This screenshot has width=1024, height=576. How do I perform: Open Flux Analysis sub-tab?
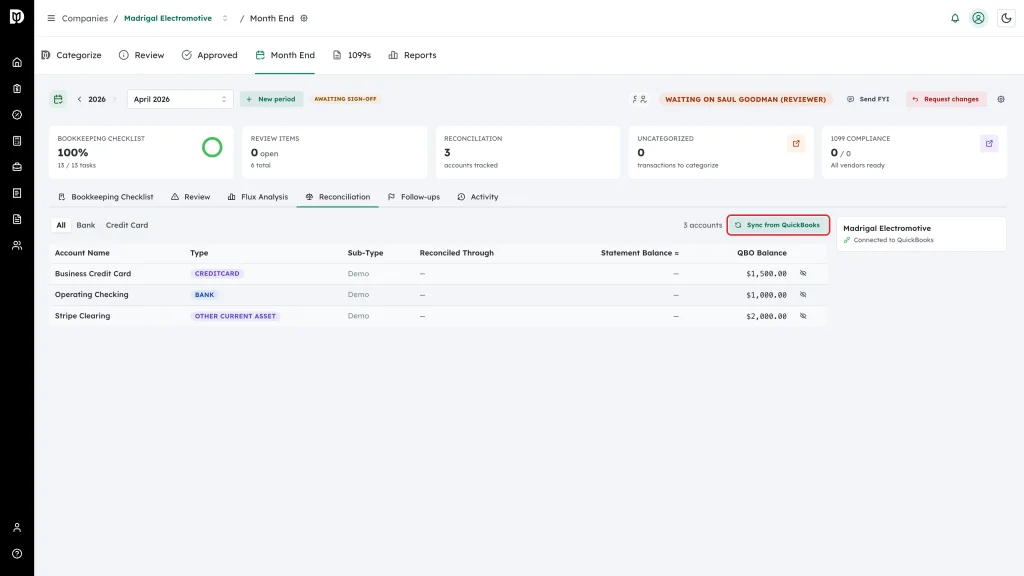click(258, 197)
